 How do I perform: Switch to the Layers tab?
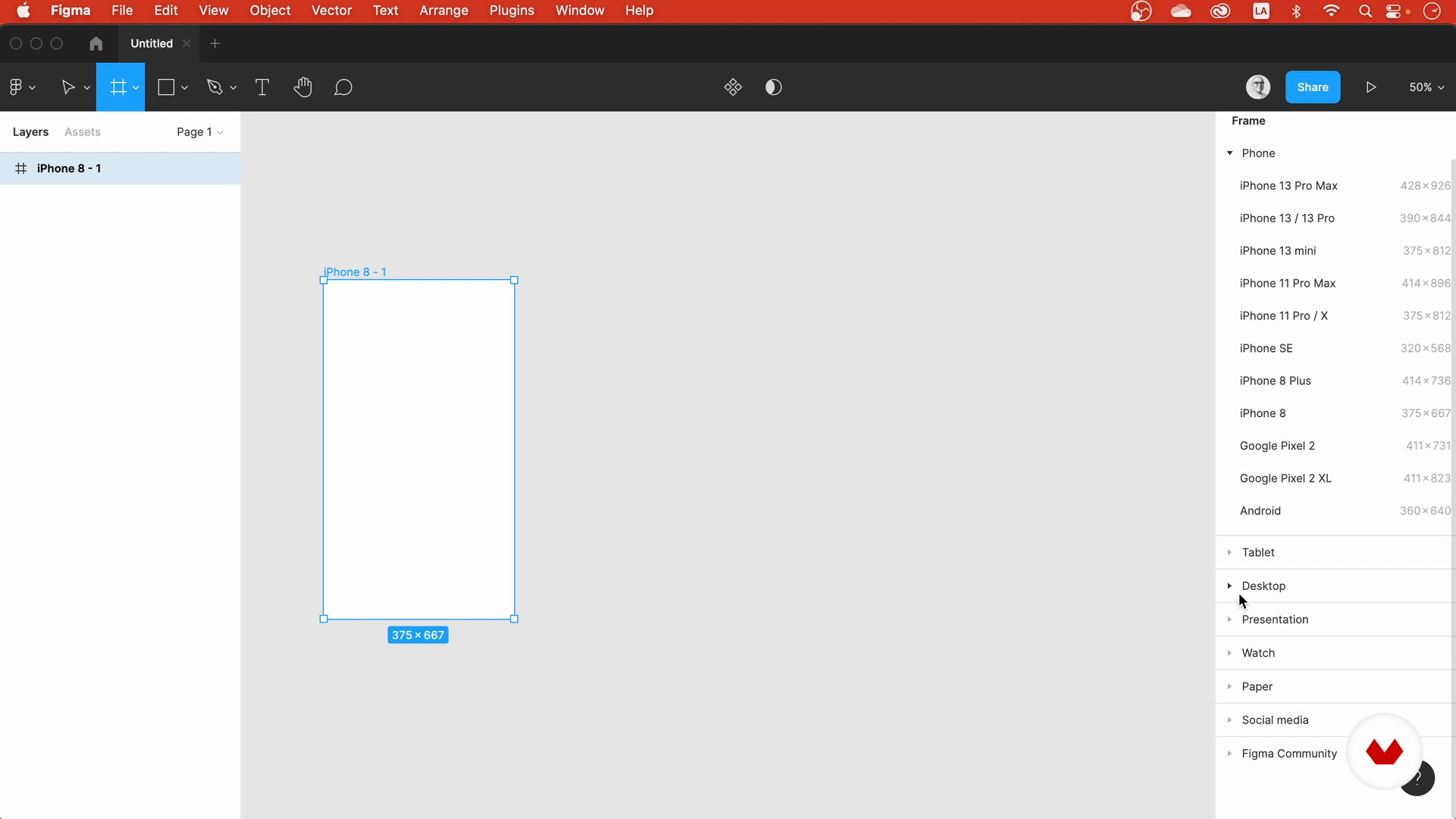point(30,132)
